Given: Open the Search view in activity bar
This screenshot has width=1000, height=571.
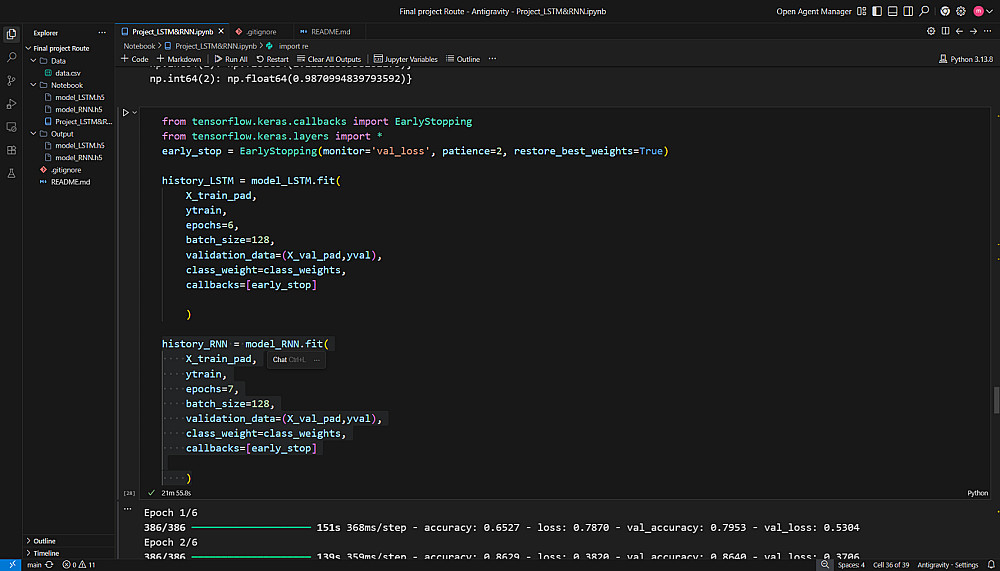Looking at the screenshot, I should [11, 57].
